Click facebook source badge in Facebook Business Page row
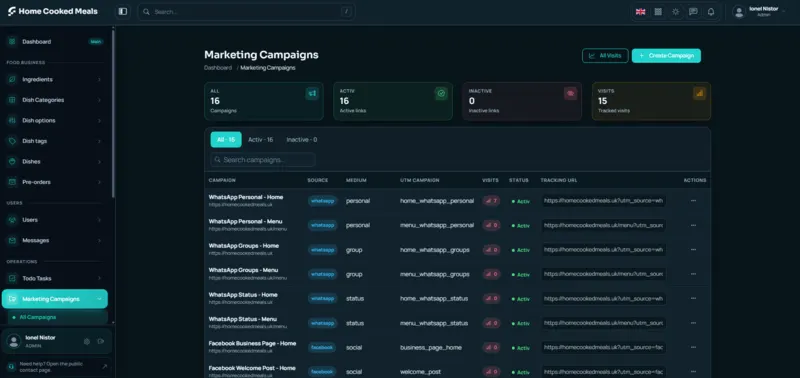Viewport: 800px width, 378px height. point(322,348)
